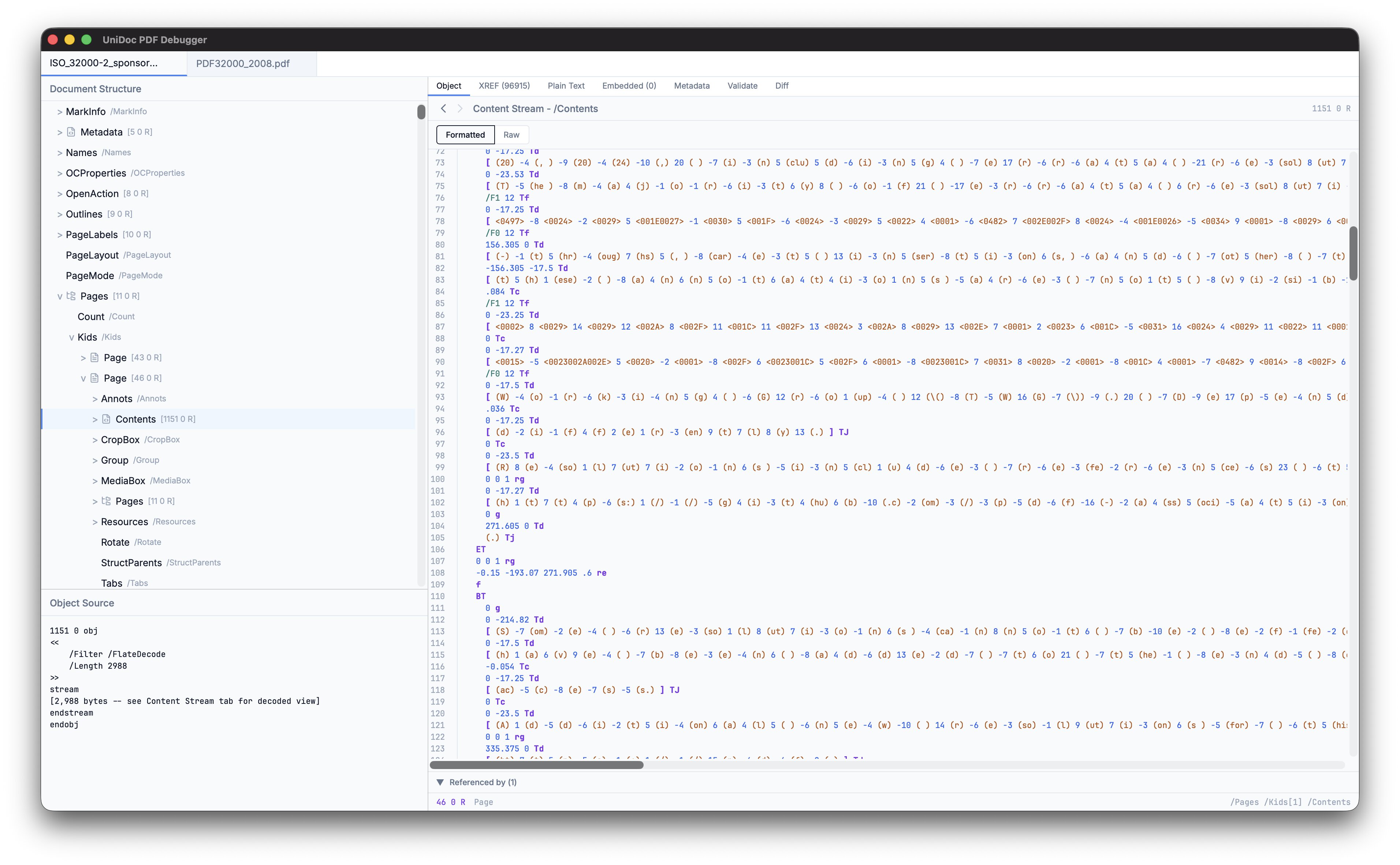This screenshot has width=1400, height=865.
Task: Collapse the Kids node
Action: 71,338
